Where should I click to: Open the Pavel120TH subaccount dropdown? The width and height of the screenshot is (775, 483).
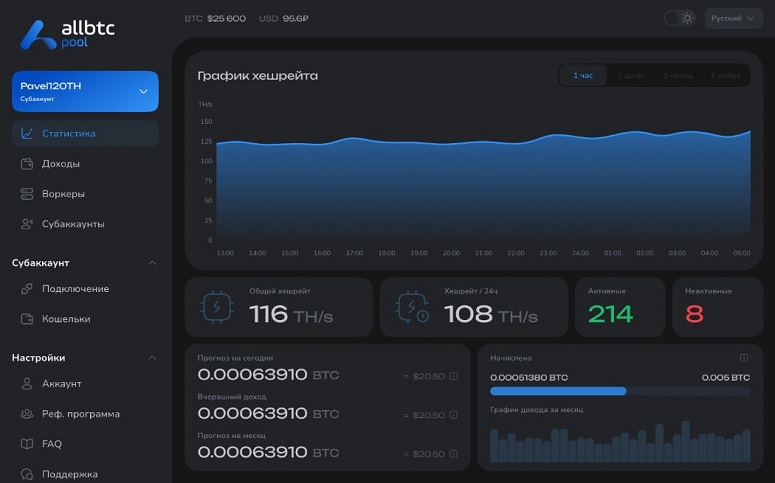click(85, 91)
